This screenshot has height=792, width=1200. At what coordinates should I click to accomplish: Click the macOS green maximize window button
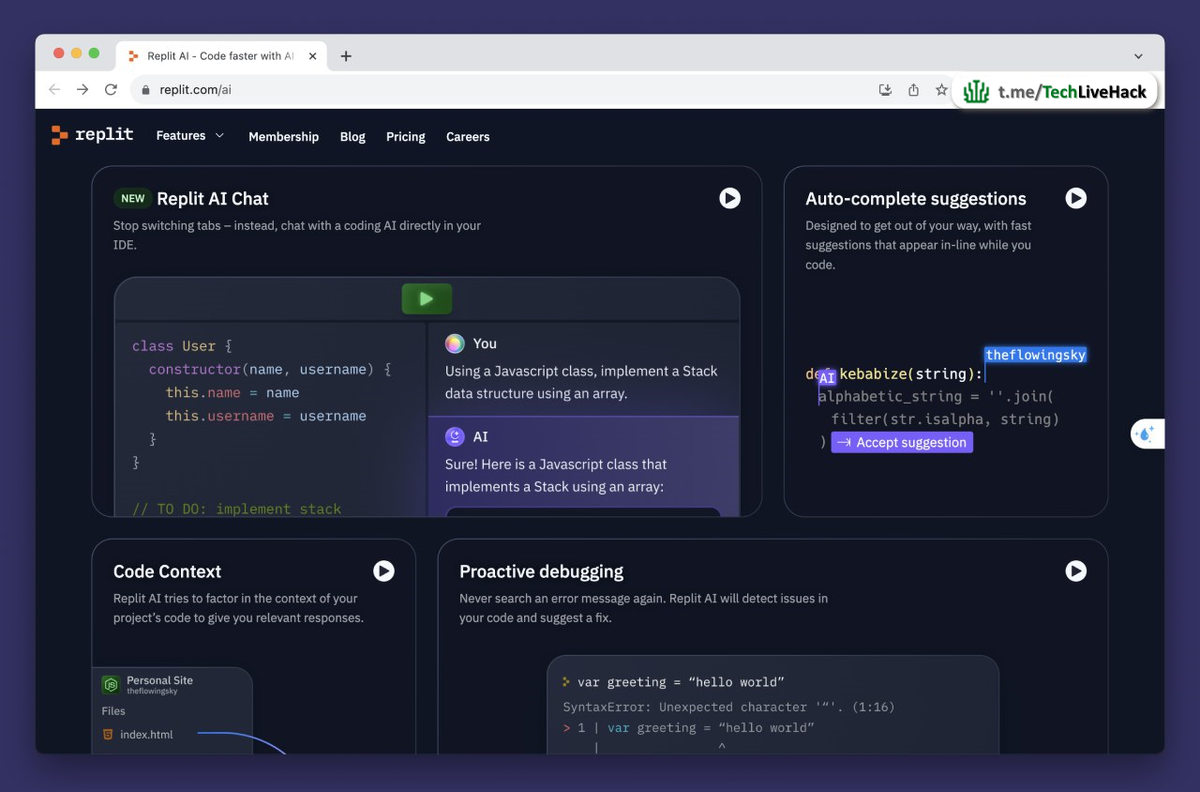94,53
